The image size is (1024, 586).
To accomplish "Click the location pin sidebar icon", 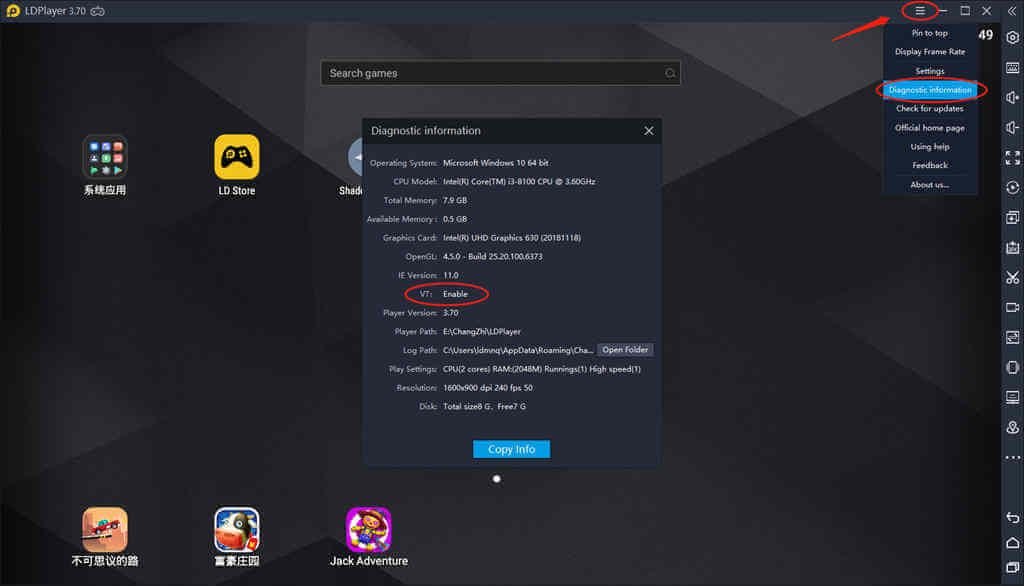I will (x=1012, y=427).
